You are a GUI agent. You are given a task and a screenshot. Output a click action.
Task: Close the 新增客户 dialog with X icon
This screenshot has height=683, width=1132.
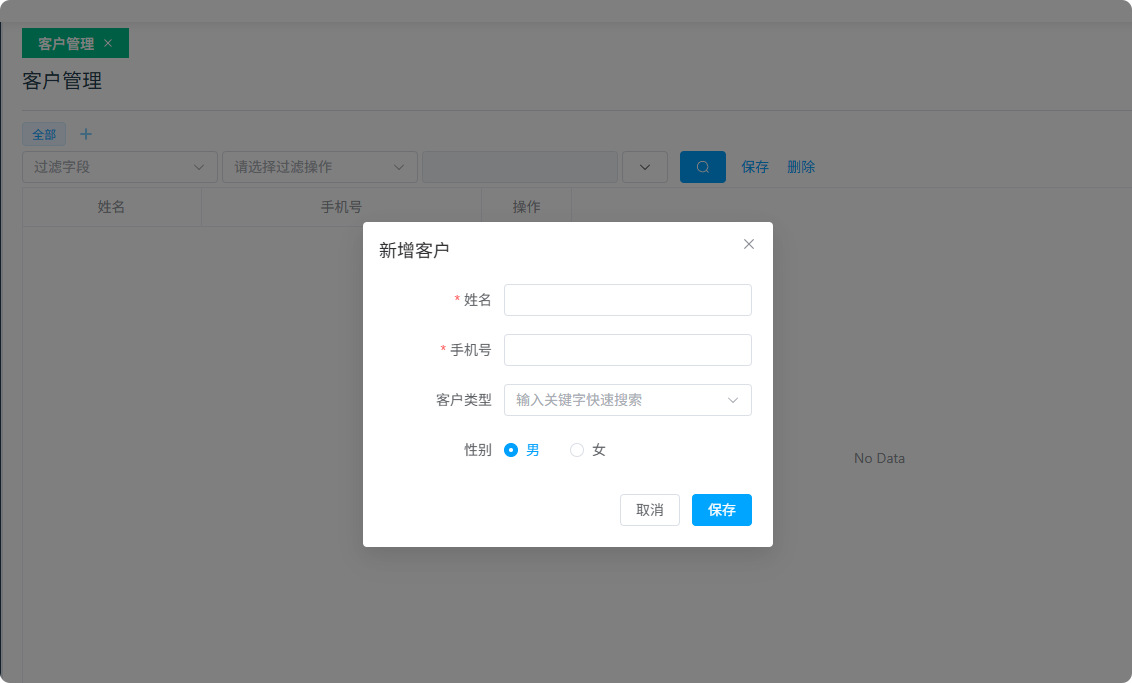click(x=749, y=244)
